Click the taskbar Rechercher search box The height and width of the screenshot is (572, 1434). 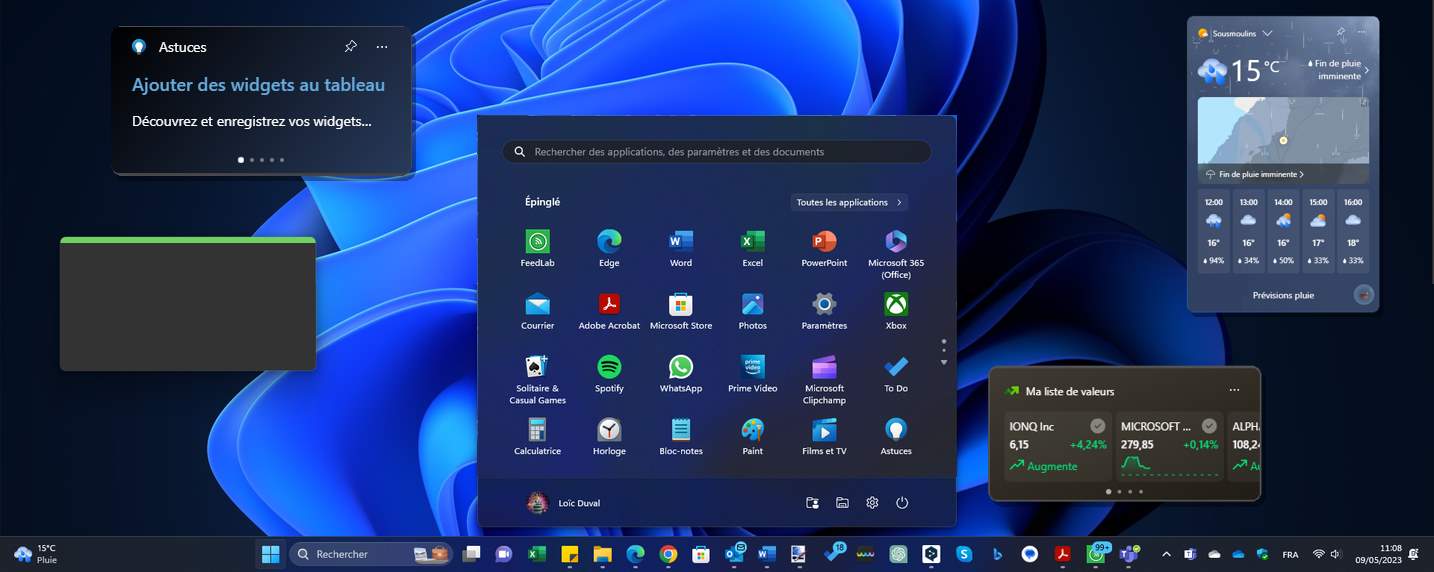(x=372, y=554)
